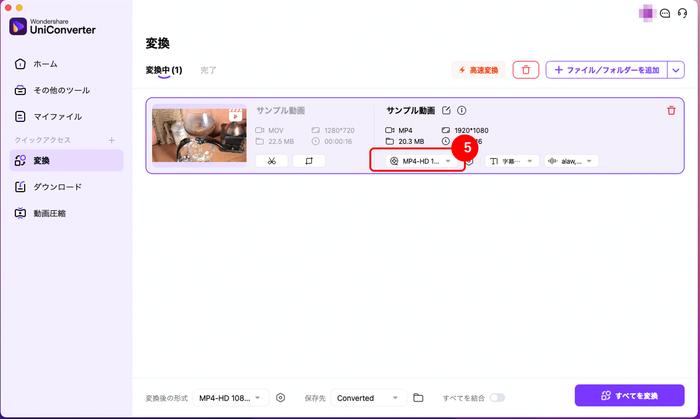The image size is (700, 419).
Task: Delete サンプル動画 with red trash icon
Action: pos(671,110)
